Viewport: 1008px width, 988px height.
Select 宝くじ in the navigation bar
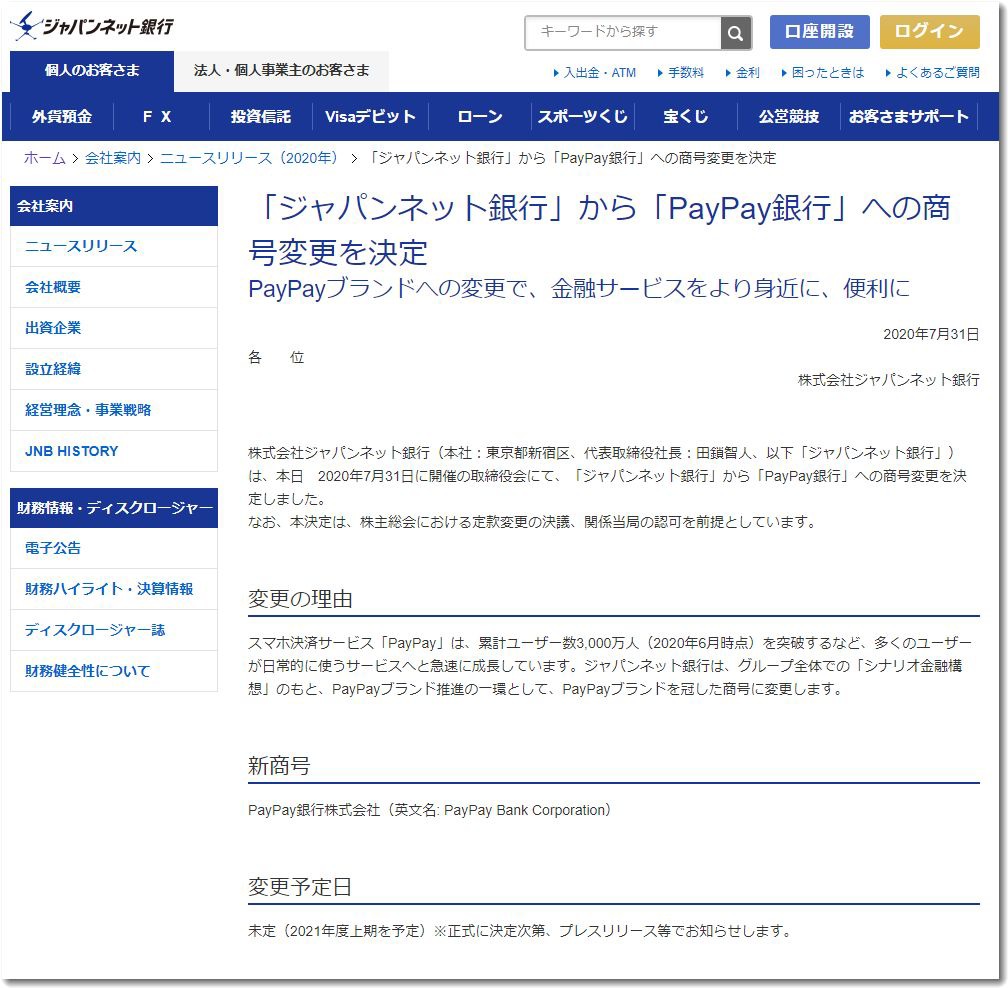point(685,116)
